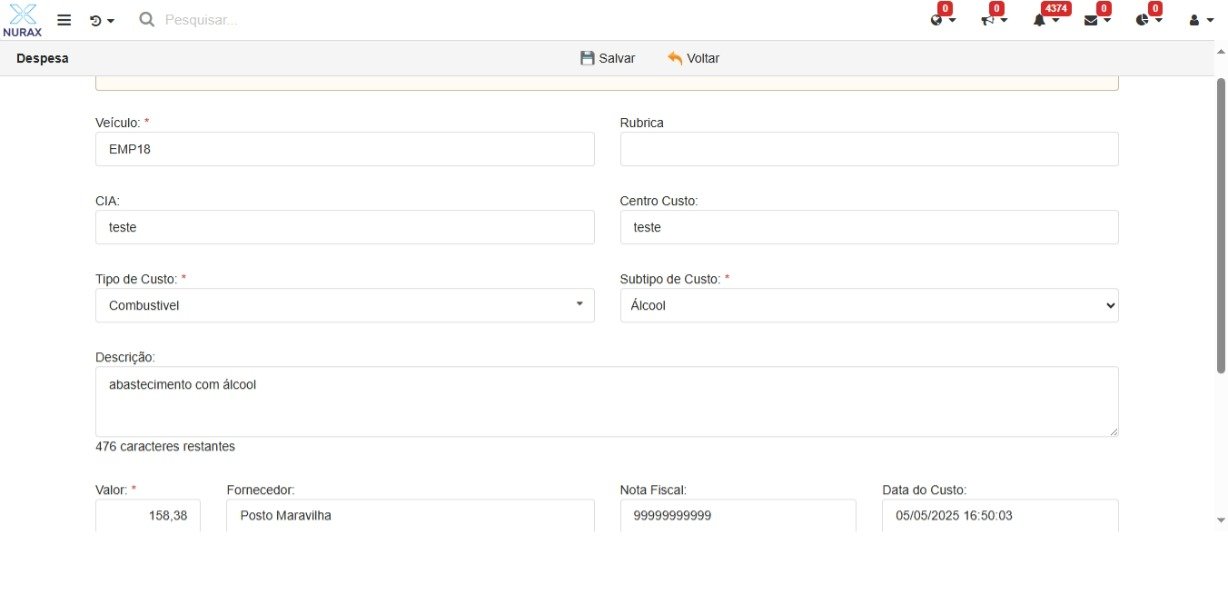Click the NURAX logo

(x=22, y=20)
